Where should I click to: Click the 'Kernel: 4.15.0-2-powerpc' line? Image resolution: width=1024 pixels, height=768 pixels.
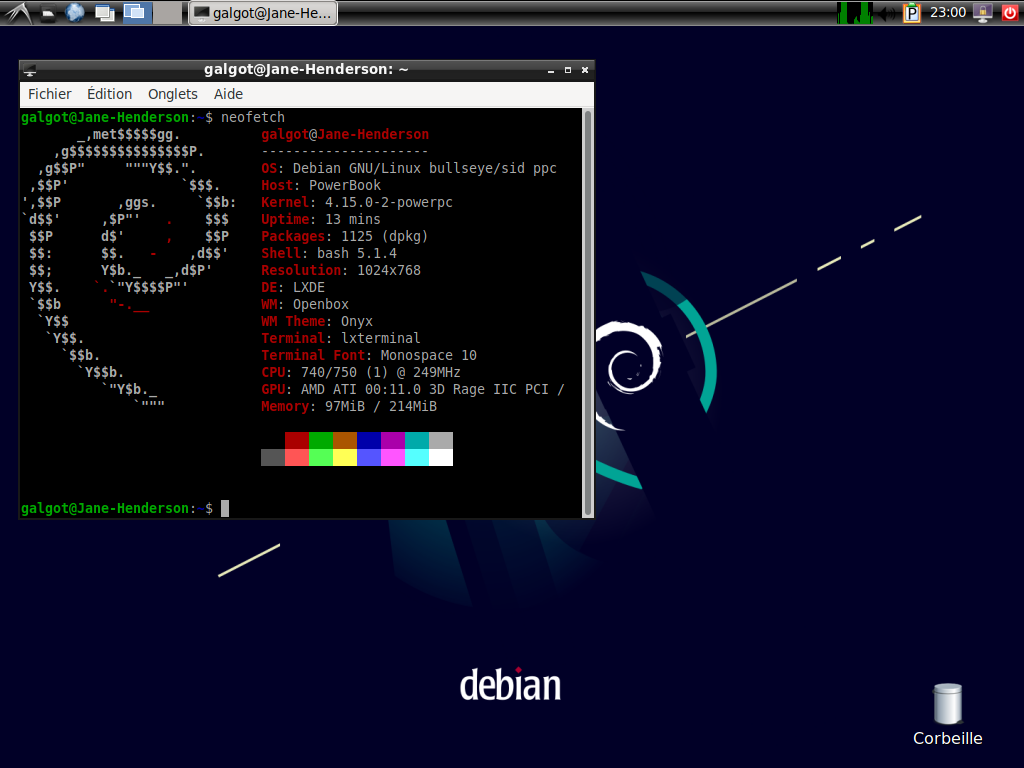click(x=357, y=202)
